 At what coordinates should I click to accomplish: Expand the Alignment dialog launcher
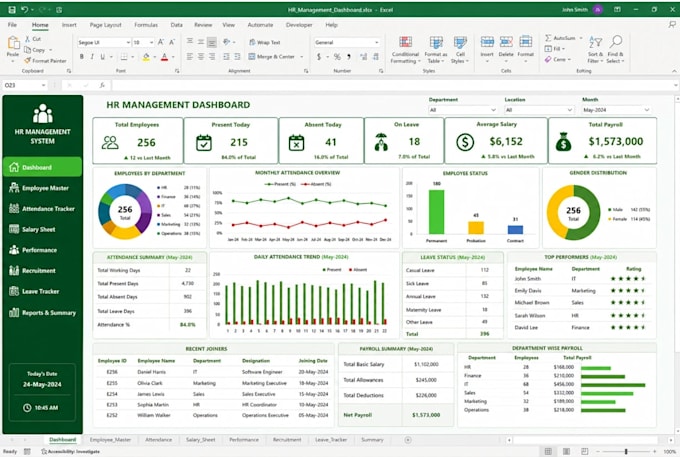click(306, 71)
